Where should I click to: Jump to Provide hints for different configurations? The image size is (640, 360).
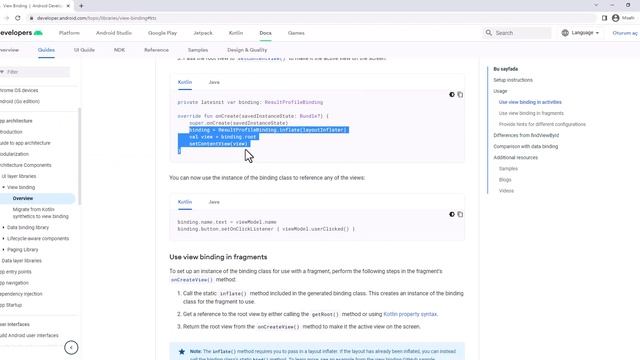[x=542, y=124]
